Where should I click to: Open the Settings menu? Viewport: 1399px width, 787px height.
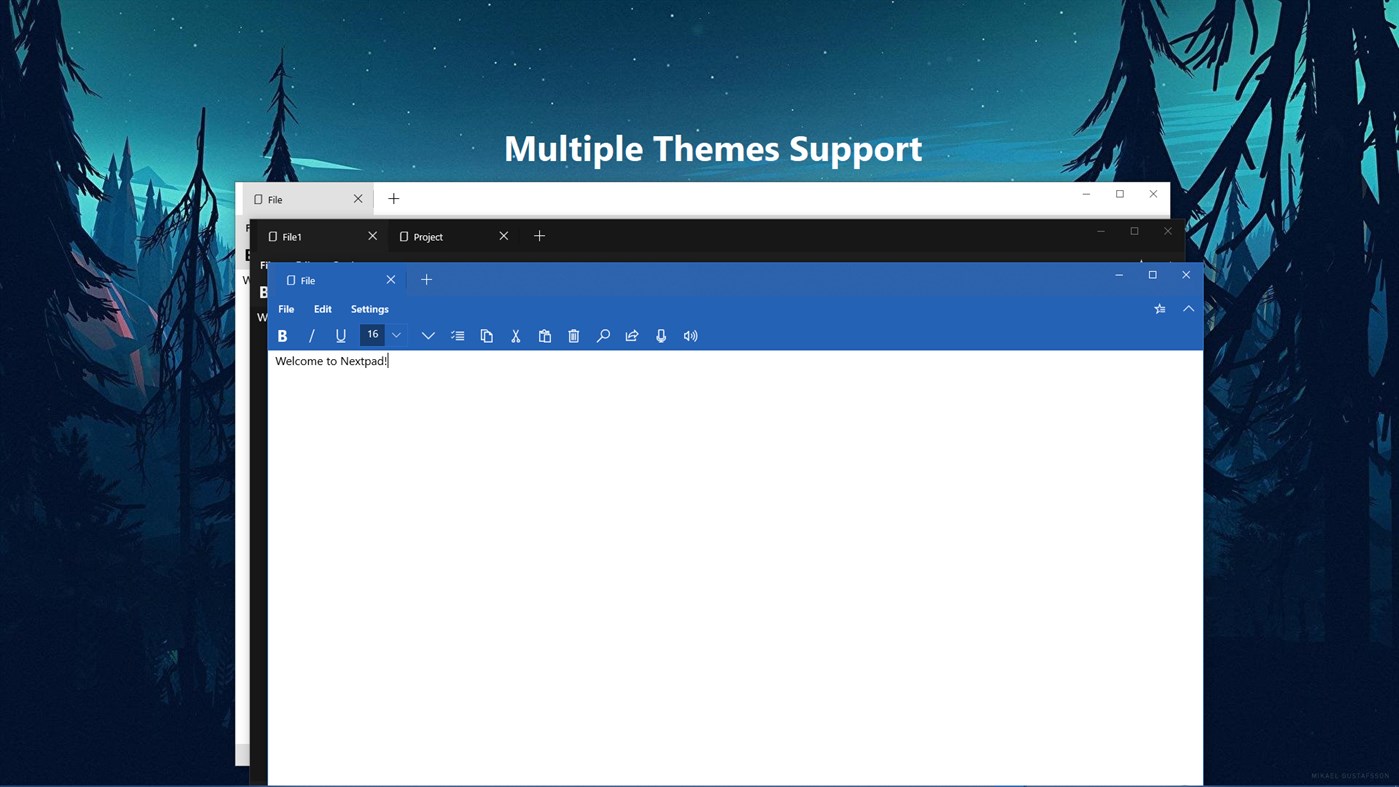click(x=369, y=308)
